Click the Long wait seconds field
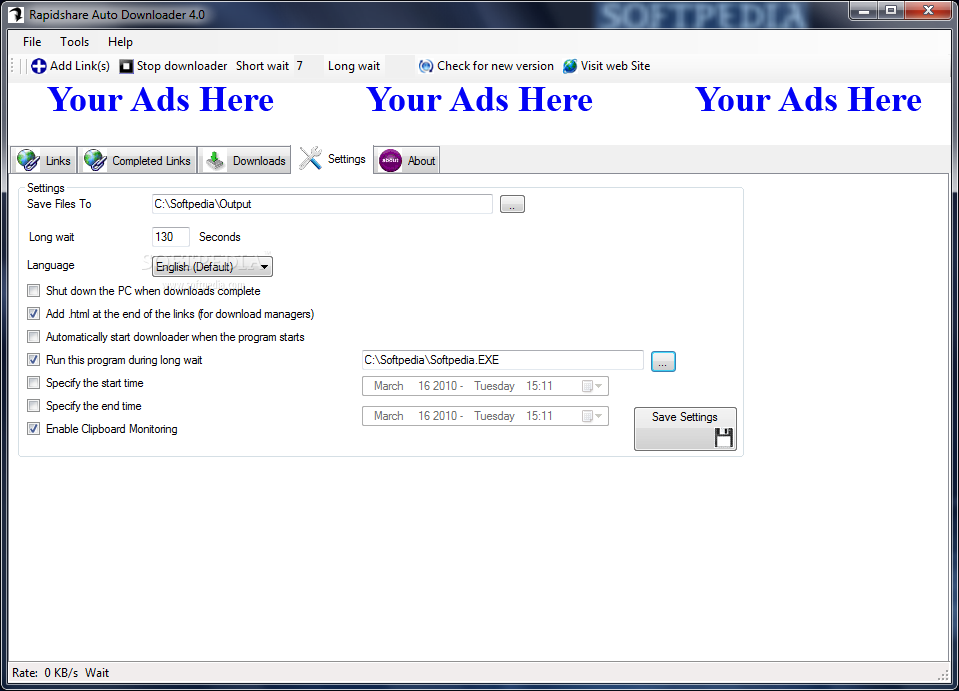The height and width of the screenshot is (691, 959). pos(171,237)
